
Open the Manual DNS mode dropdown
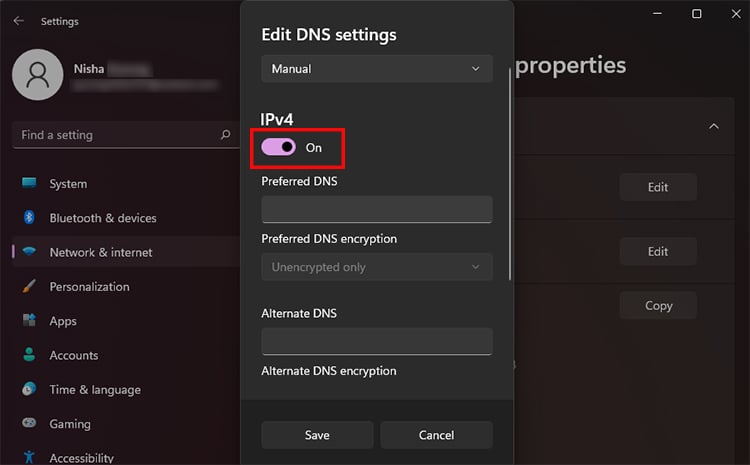tap(377, 69)
